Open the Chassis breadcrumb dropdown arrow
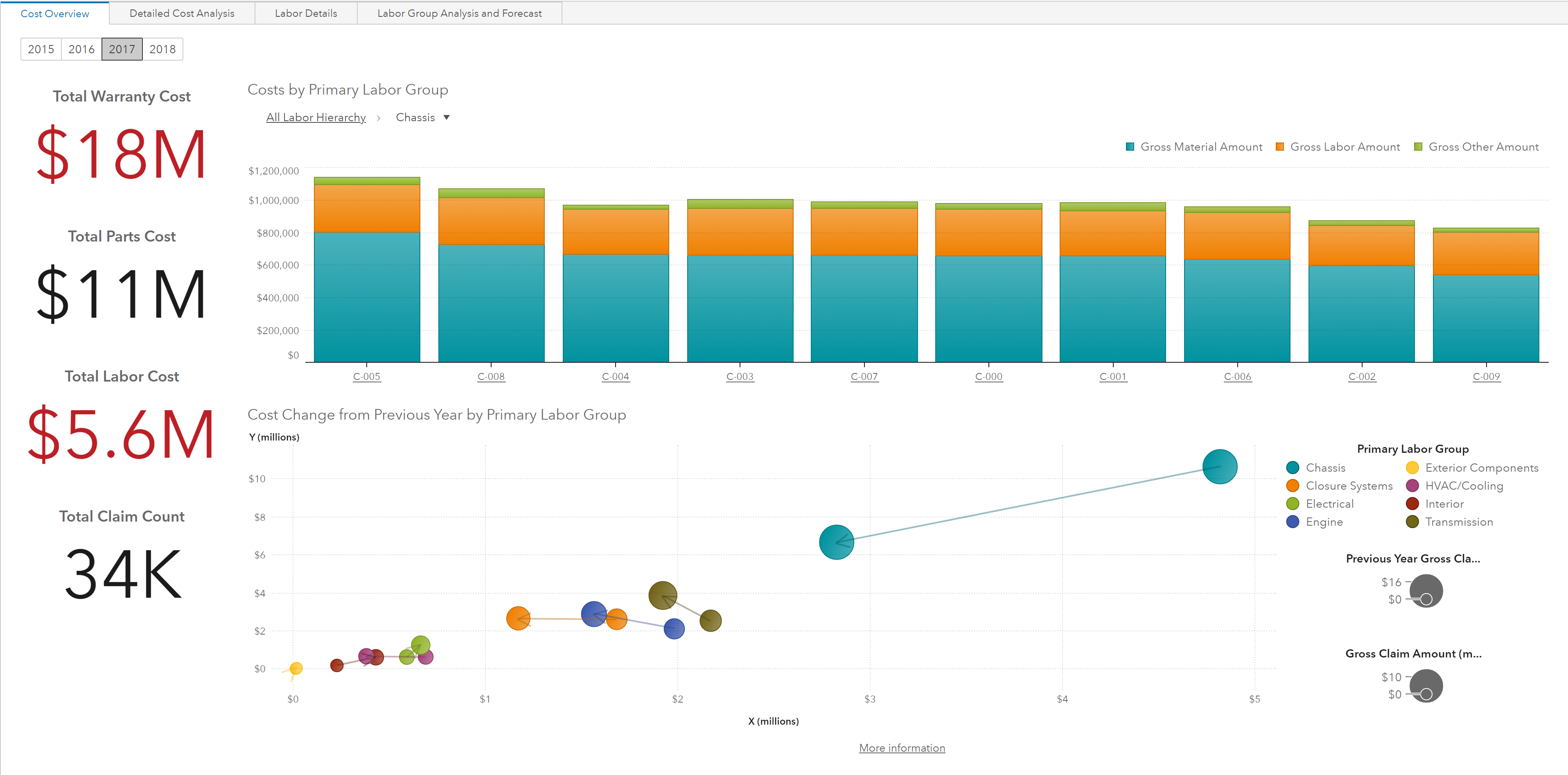The image size is (1568, 775). [446, 117]
